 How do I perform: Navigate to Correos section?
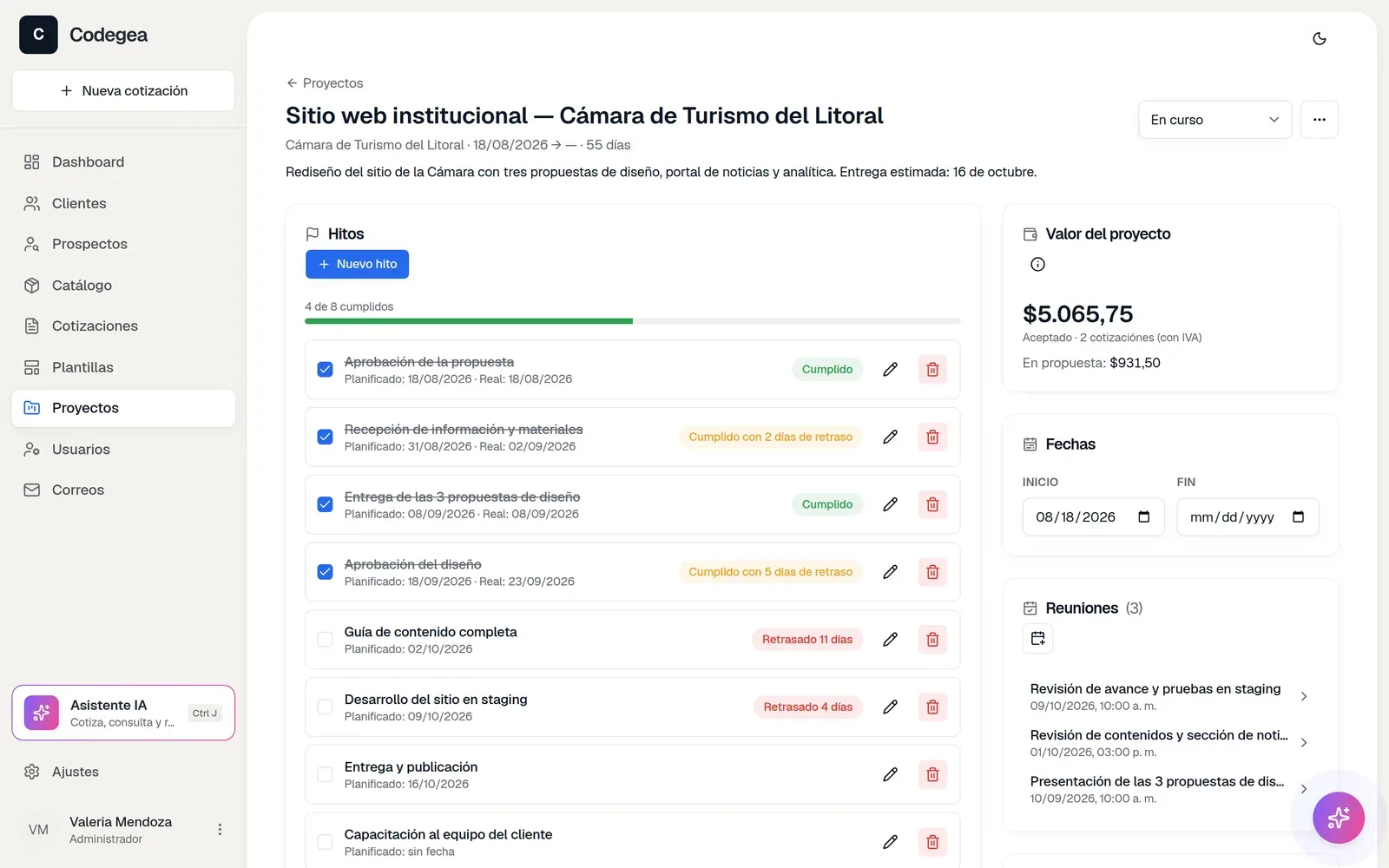point(123,490)
